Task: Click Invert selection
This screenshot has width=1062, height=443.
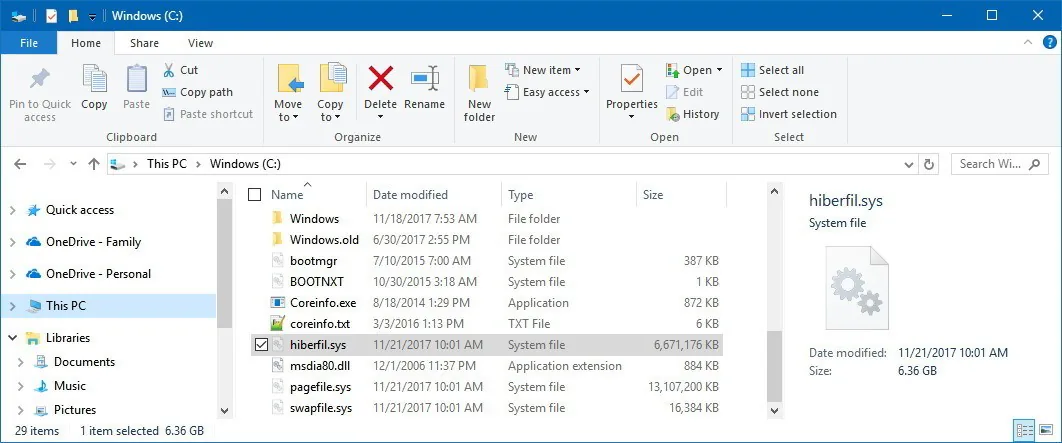Action: coord(789,114)
